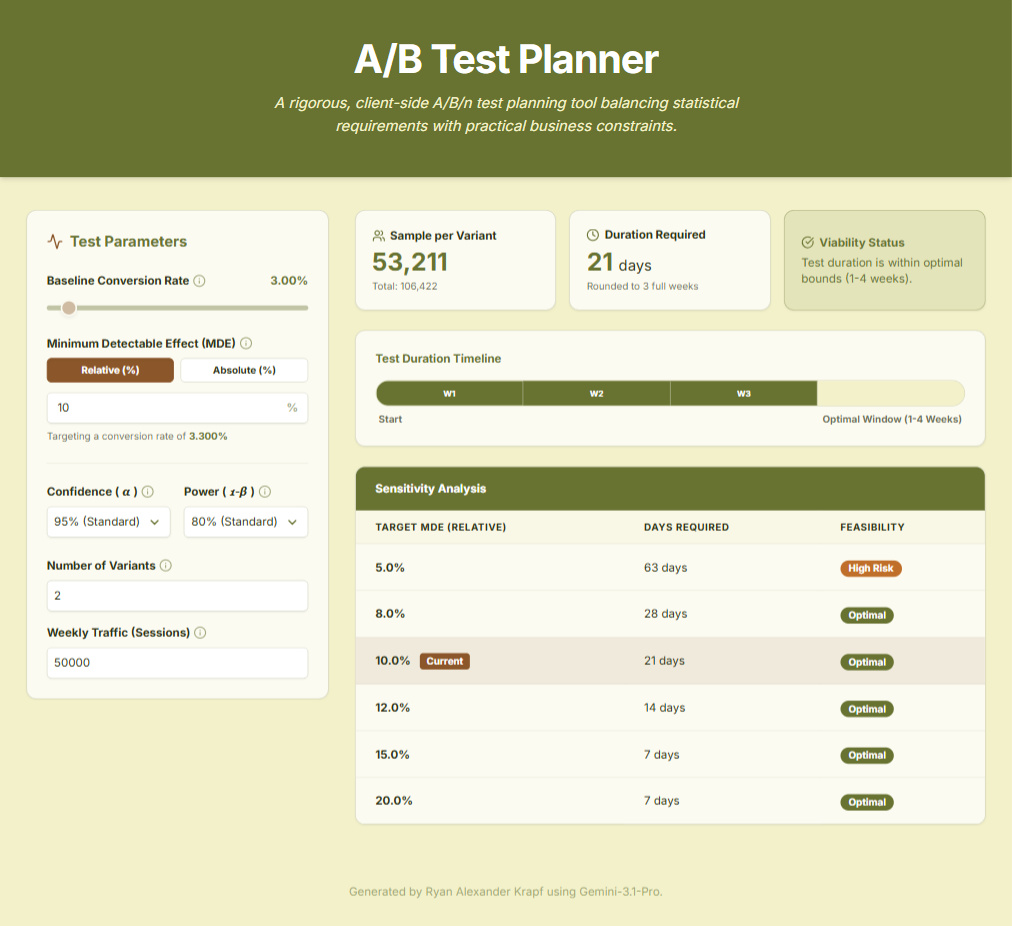
Task: Click Targeting a conversion rate of 3.300%
Action: pos(137,436)
